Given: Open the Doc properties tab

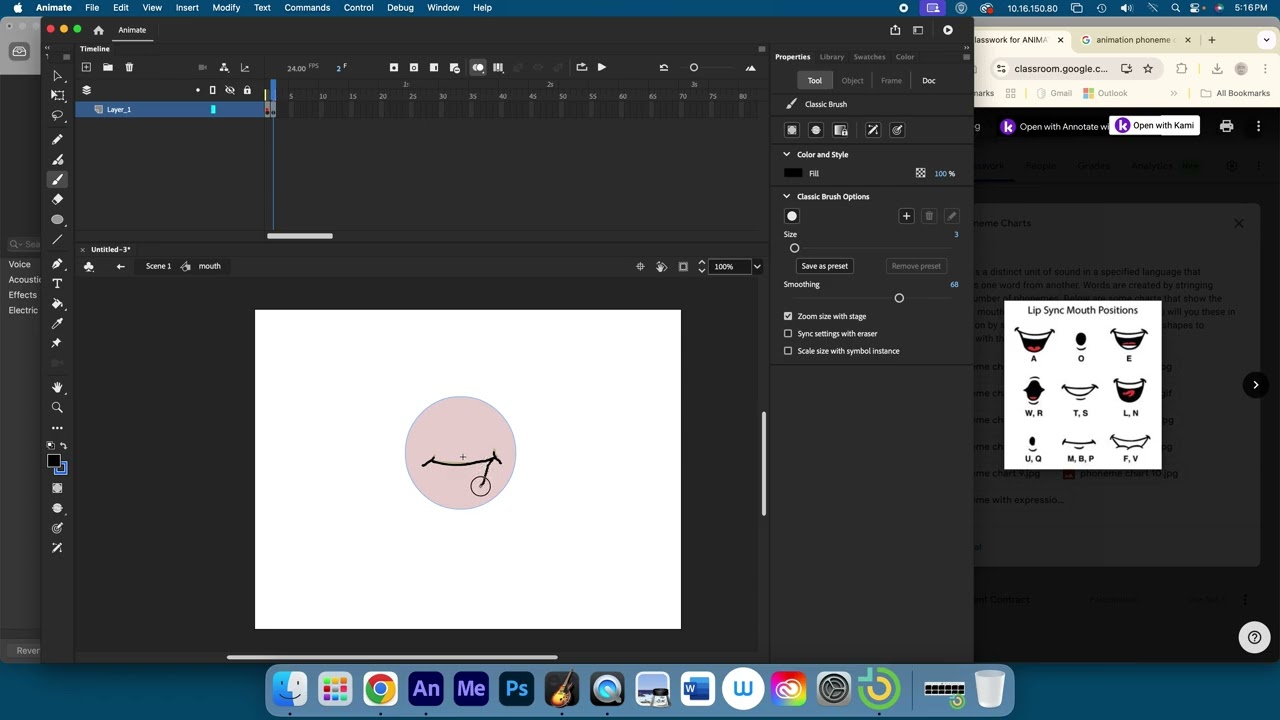Looking at the screenshot, I should point(928,81).
